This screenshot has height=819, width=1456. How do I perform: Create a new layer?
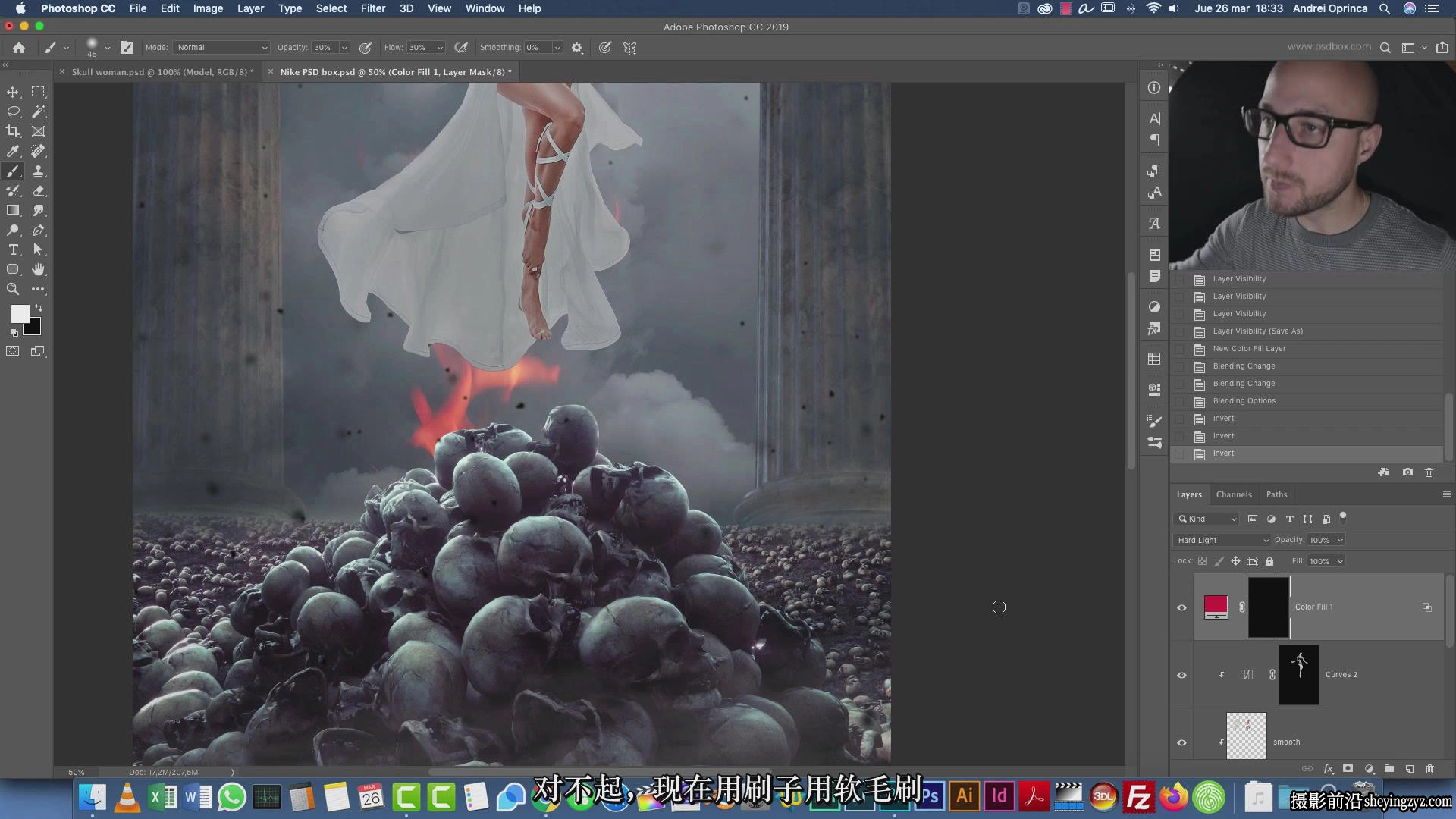tap(1409, 768)
